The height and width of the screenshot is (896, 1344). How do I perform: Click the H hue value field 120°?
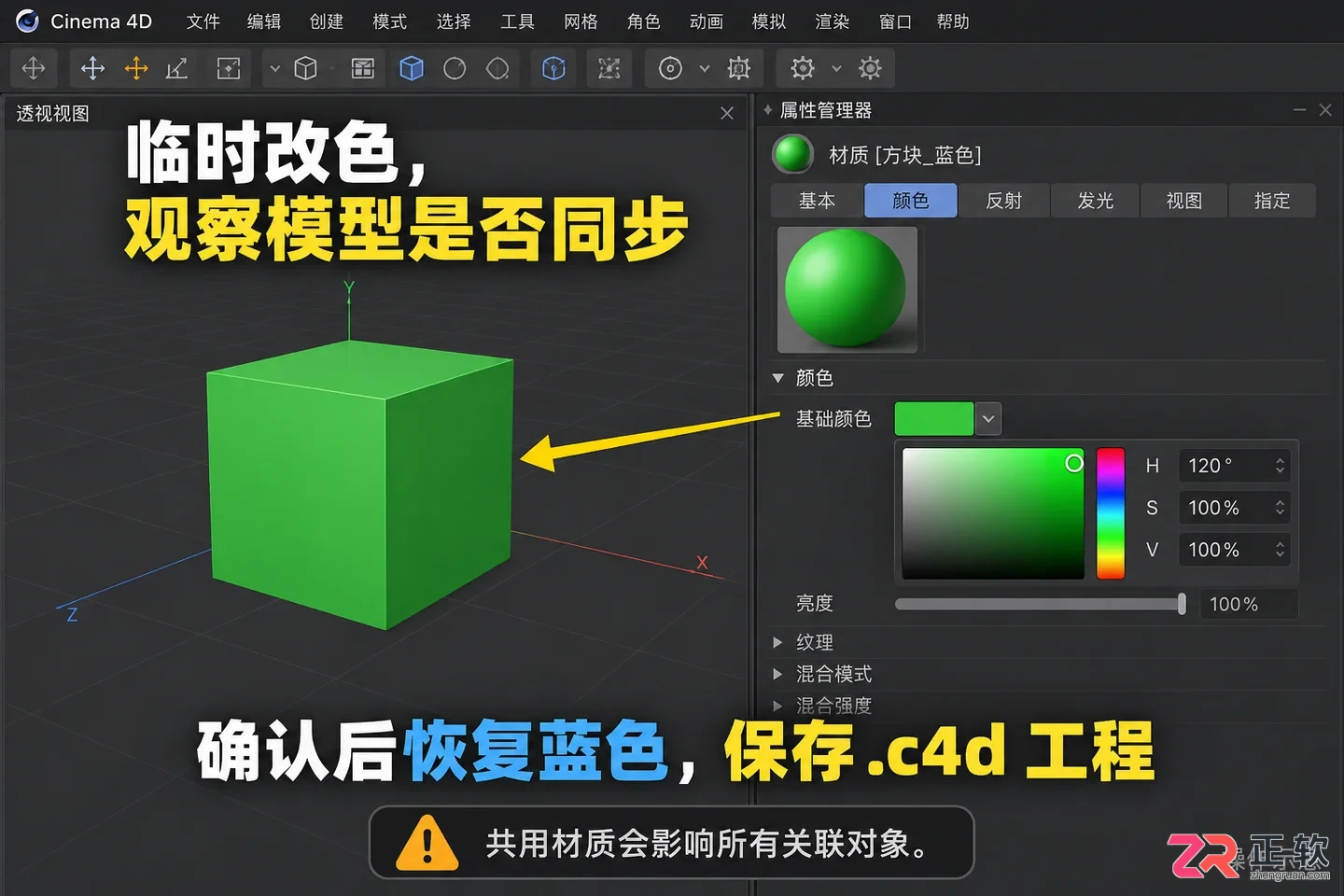pyautogui.click(x=1234, y=465)
